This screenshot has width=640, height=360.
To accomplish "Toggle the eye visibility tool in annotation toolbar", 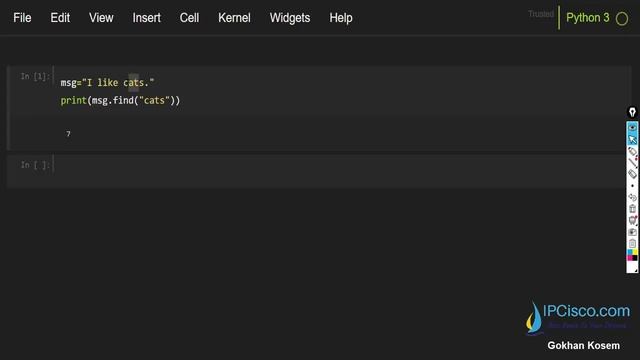I will tap(632, 128).
